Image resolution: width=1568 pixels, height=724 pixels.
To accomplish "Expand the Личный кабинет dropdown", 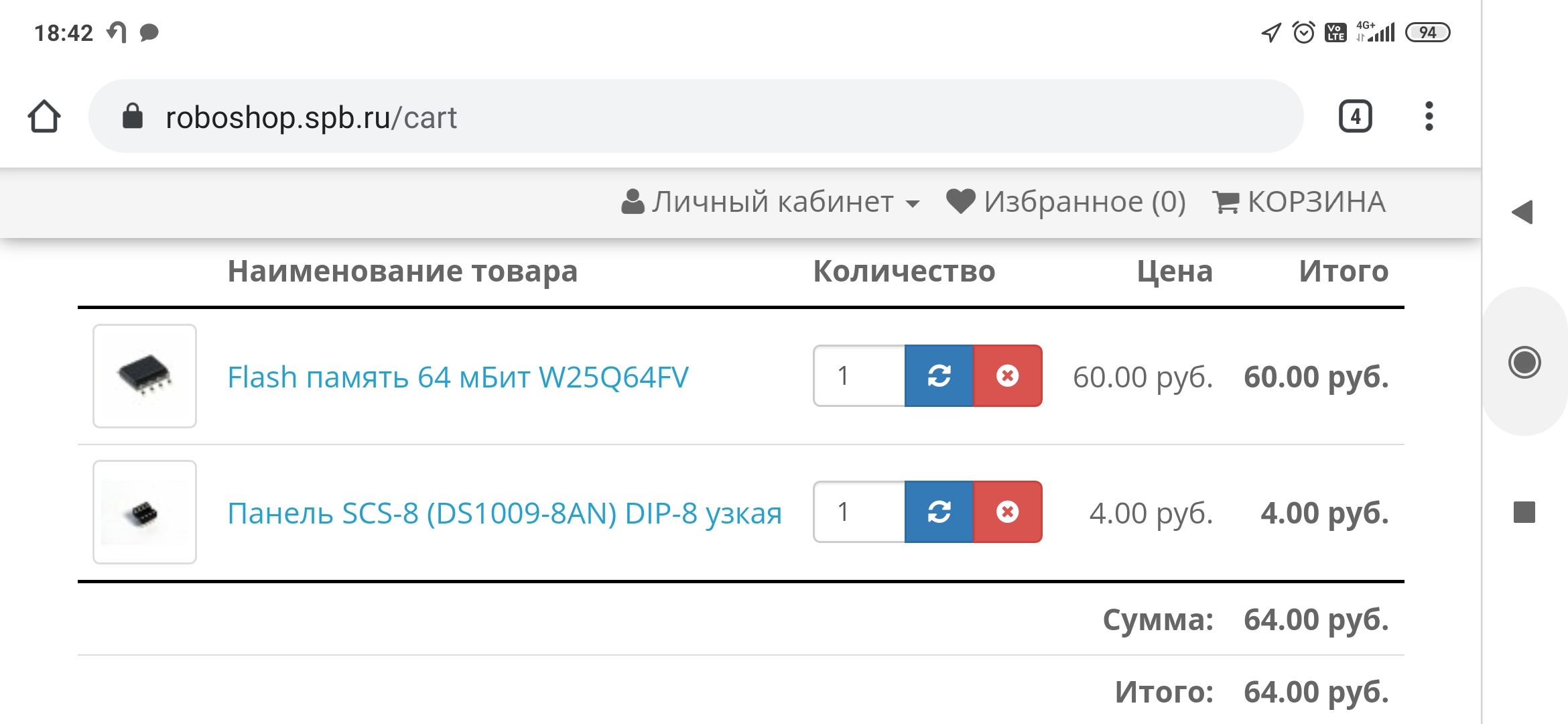I will tap(771, 202).
